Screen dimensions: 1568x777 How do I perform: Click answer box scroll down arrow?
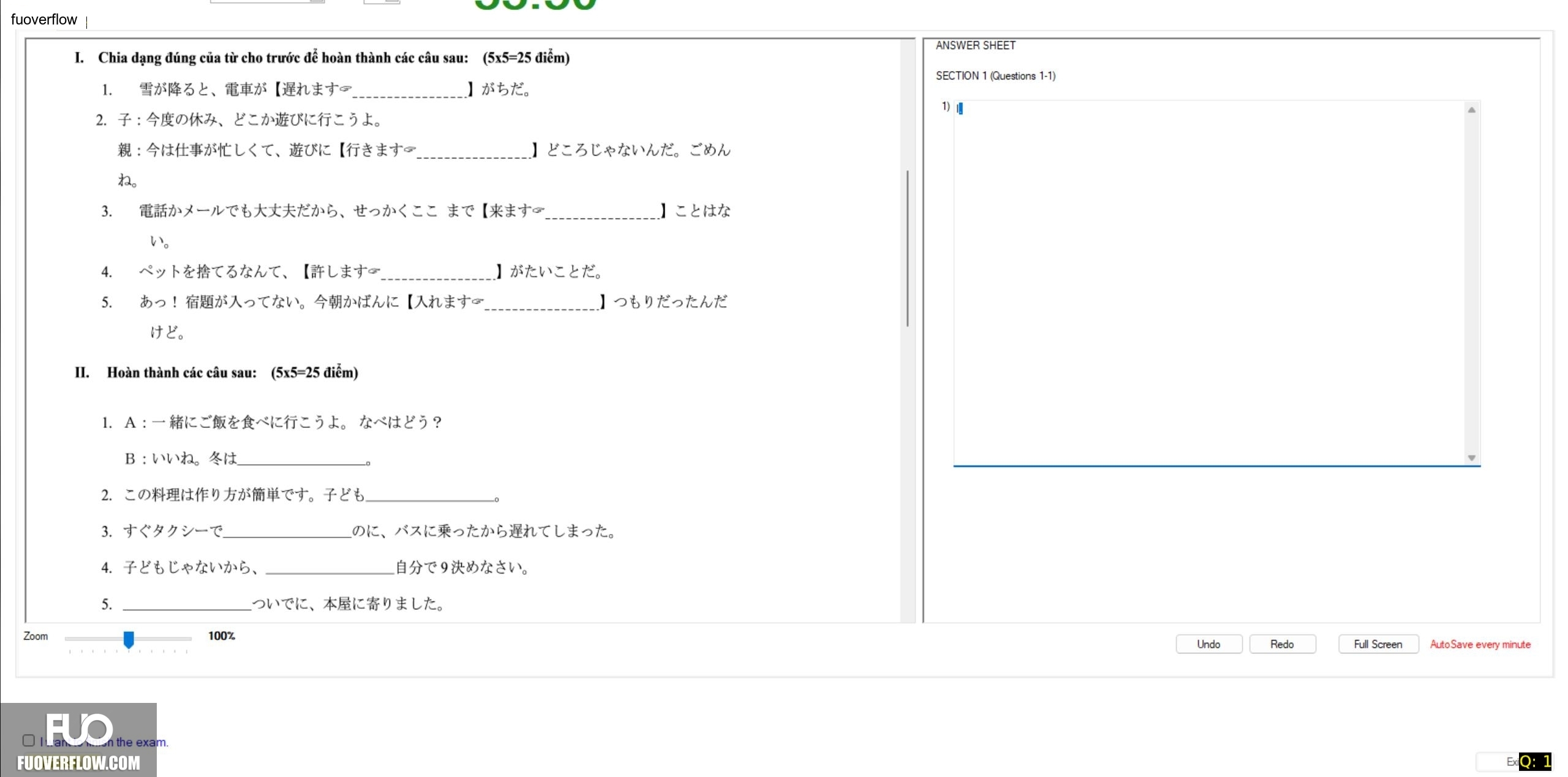1472,457
